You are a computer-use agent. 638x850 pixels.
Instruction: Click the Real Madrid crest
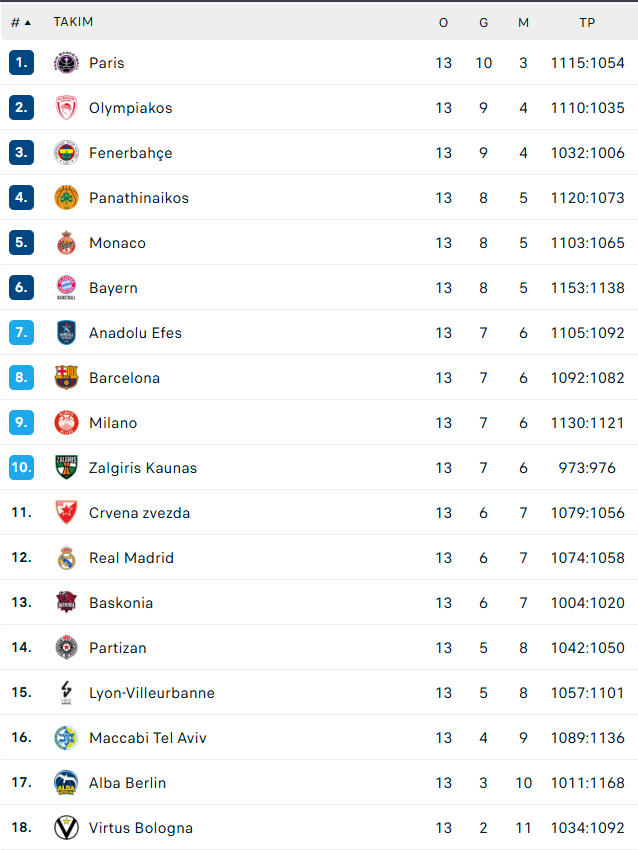tap(66, 558)
